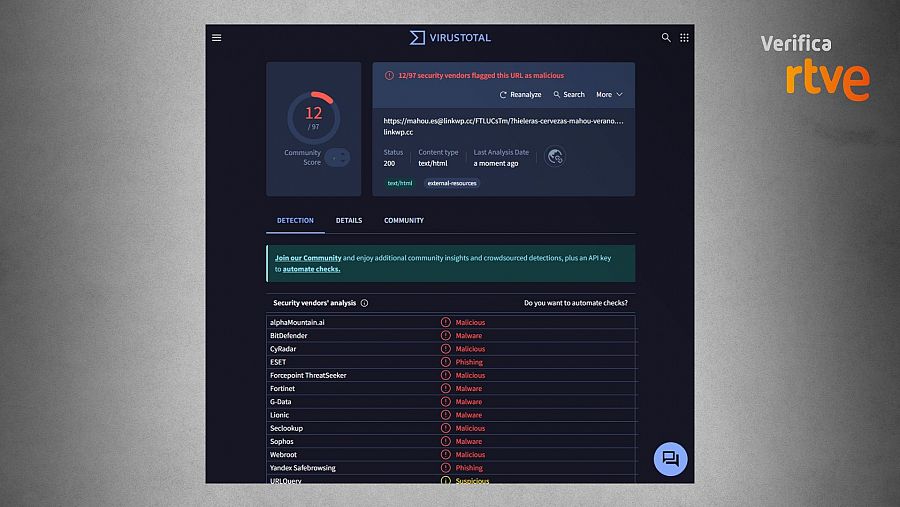The width and height of the screenshot is (900, 507).
Task: Toggle the Community Score vote control
Action: point(337,157)
